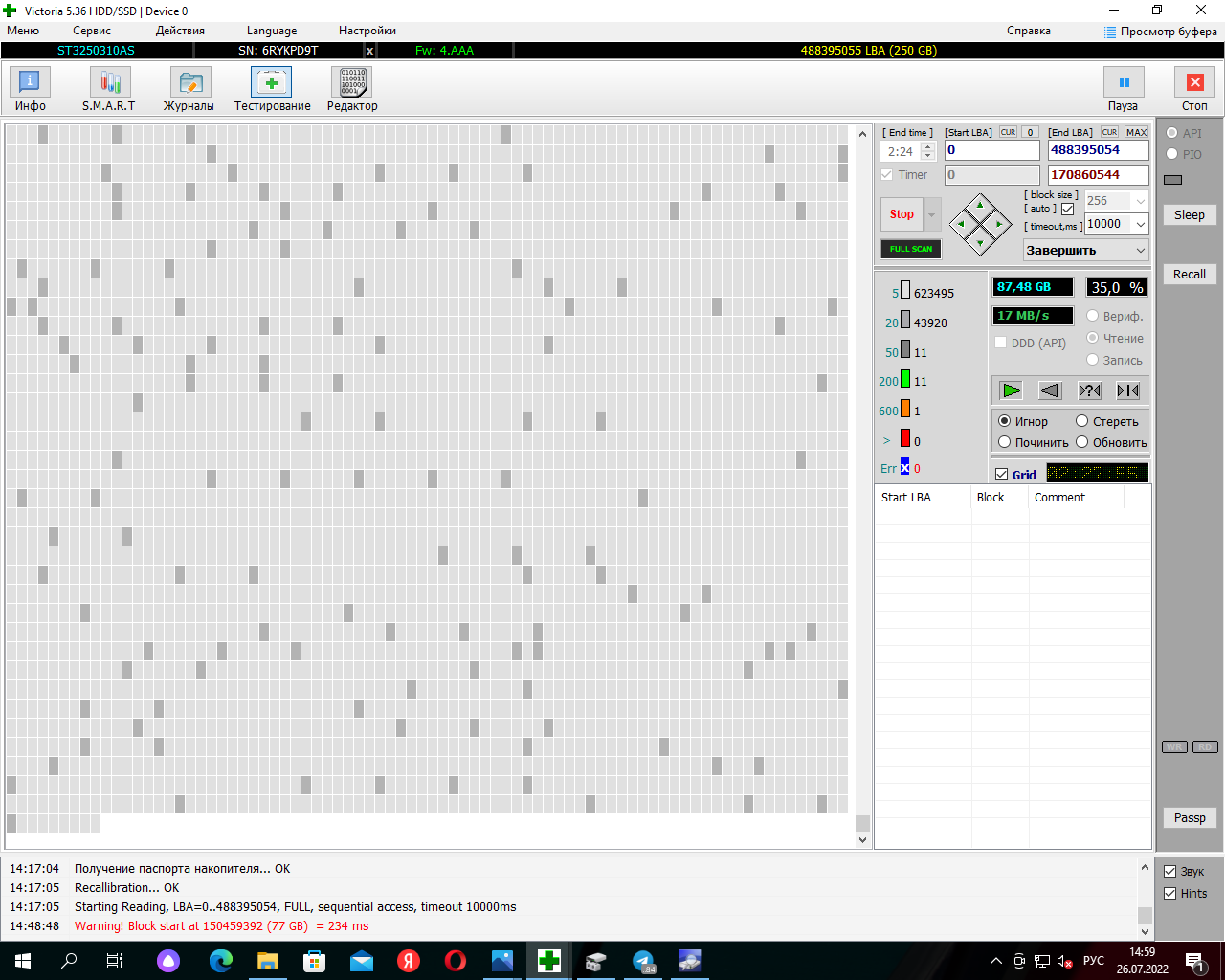The height and width of the screenshot is (980, 1225).
Task: Click the Recall button
Action: click(x=1190, y=274)
